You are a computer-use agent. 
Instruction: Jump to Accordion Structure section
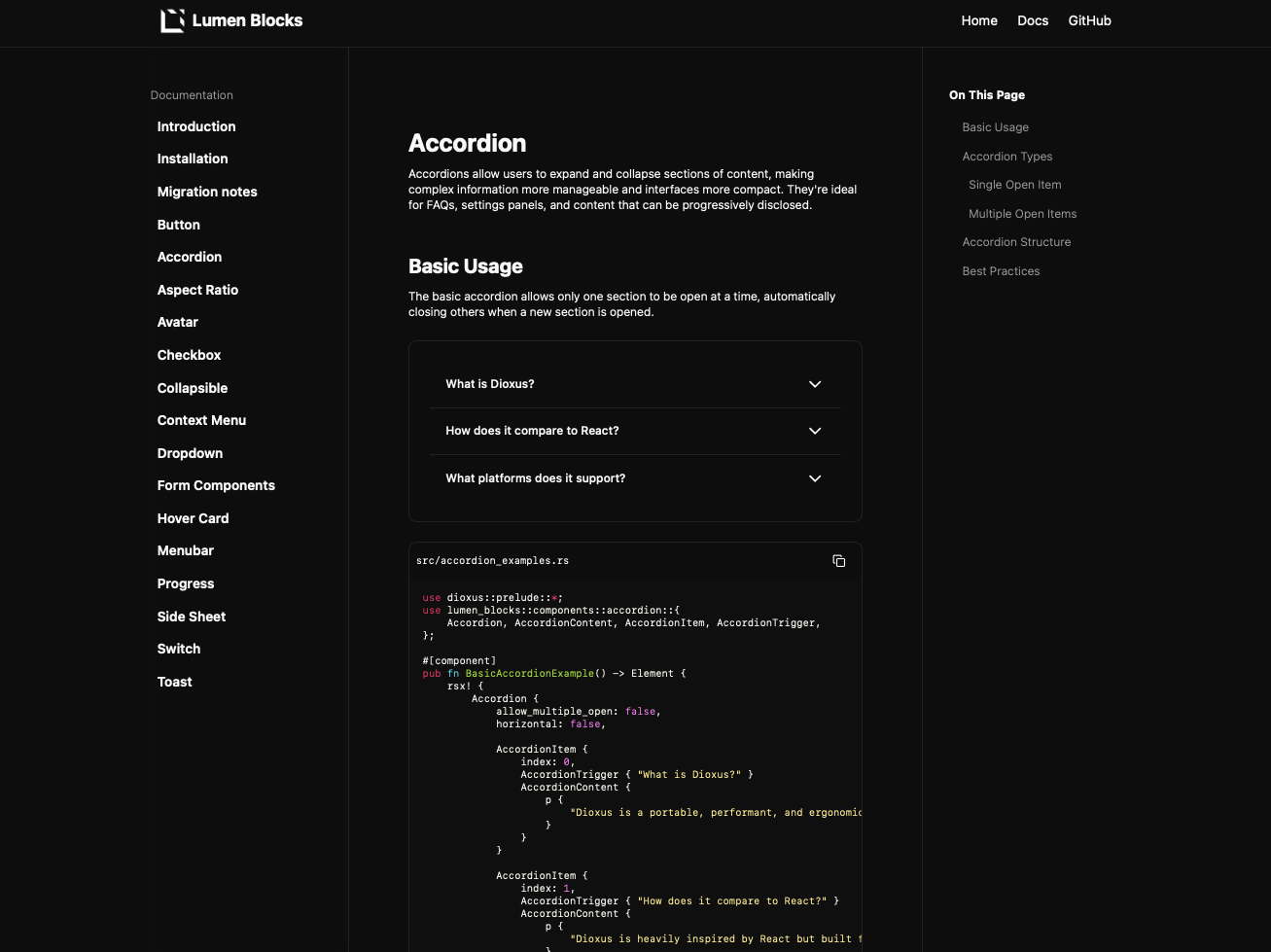click(1016, 242)
